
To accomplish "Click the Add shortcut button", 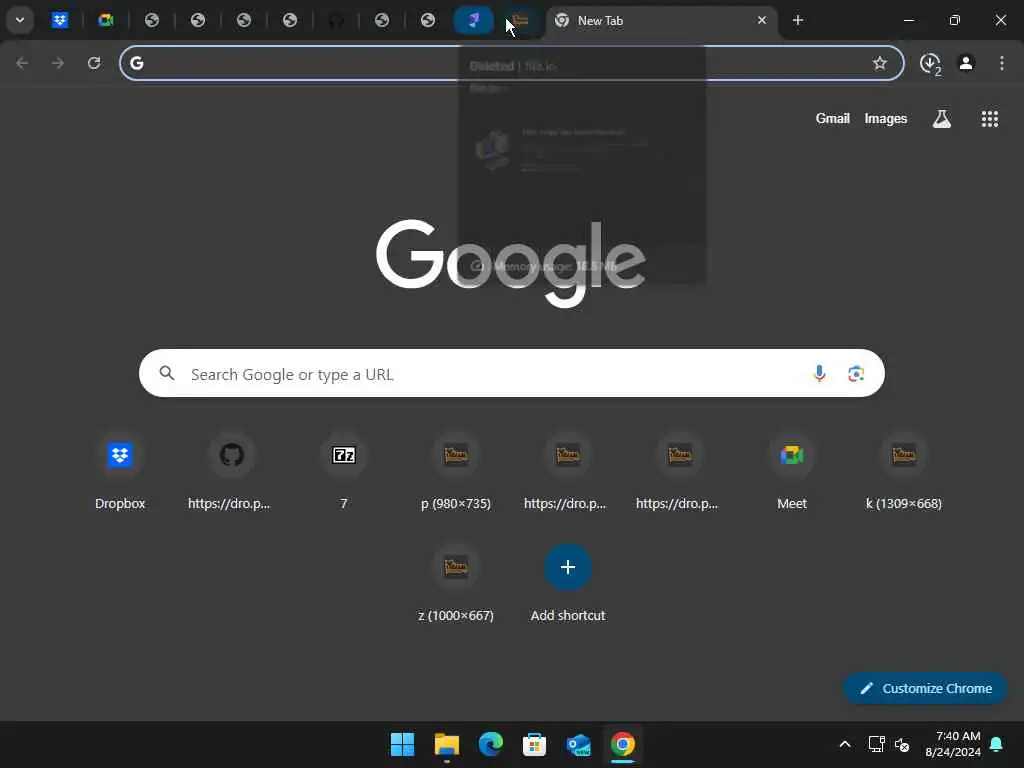I will 568,583.
